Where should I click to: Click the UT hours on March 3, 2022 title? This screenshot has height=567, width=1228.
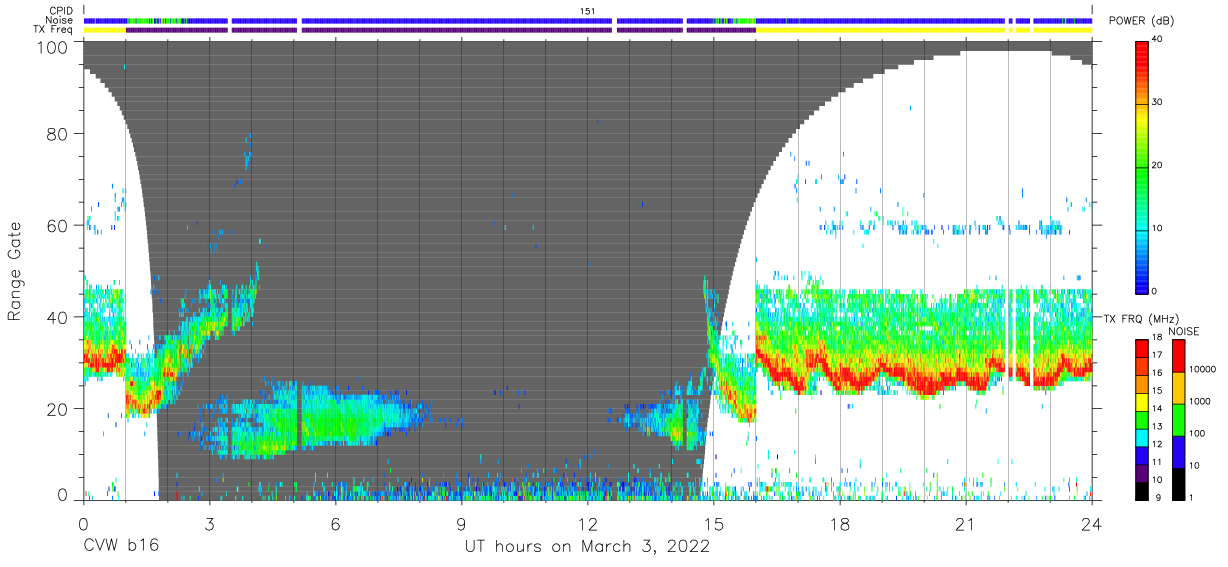click(x=587, y=547)
